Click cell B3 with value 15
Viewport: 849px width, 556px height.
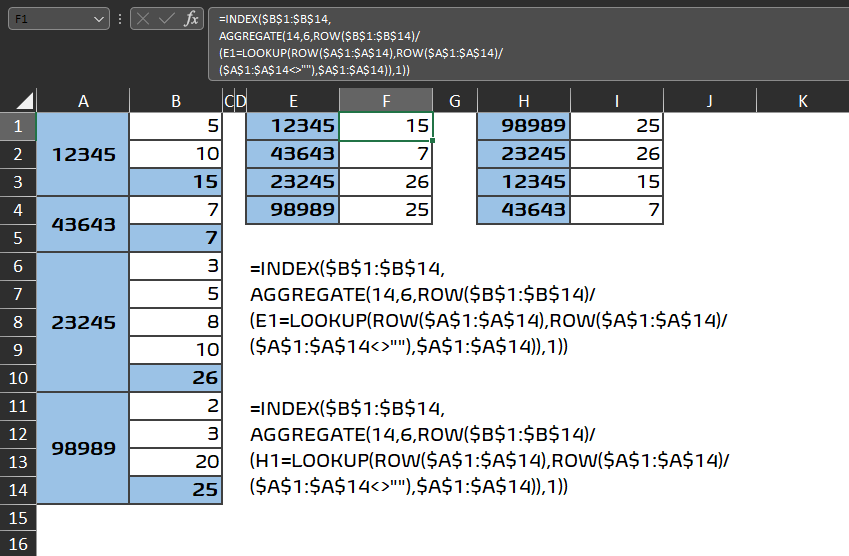[x=176, y=182]
